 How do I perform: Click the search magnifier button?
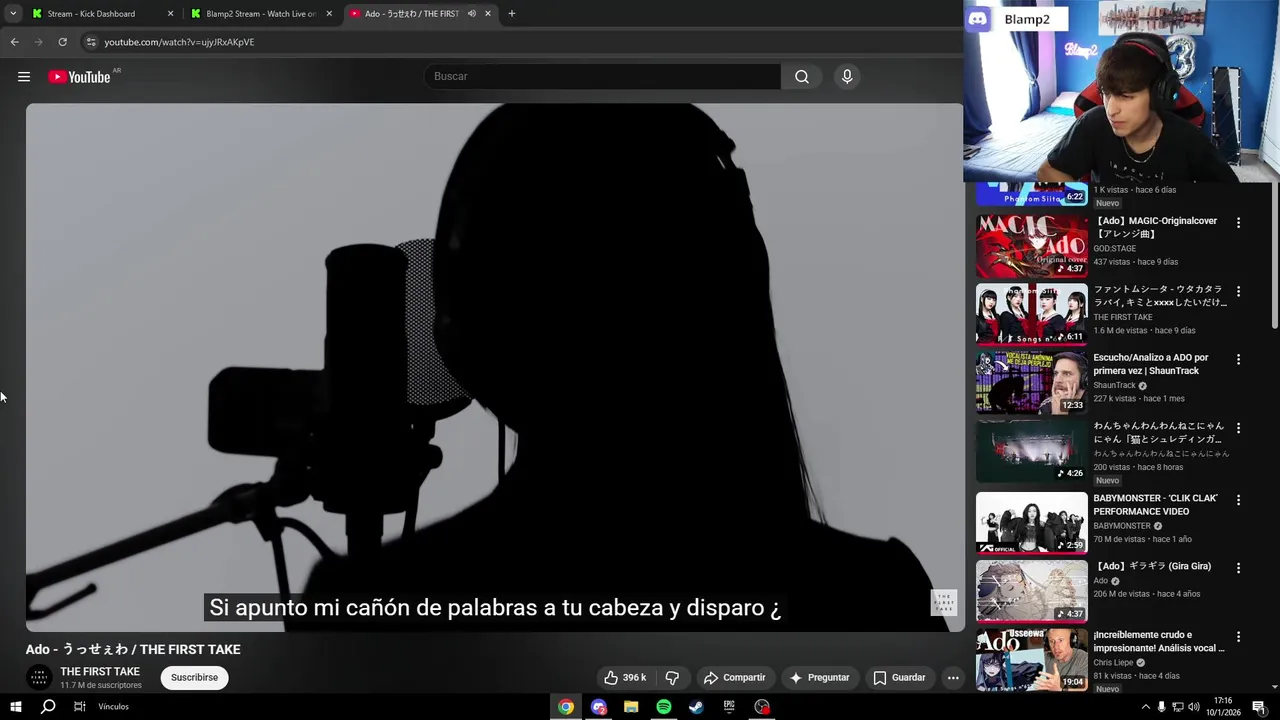[802, 77]
